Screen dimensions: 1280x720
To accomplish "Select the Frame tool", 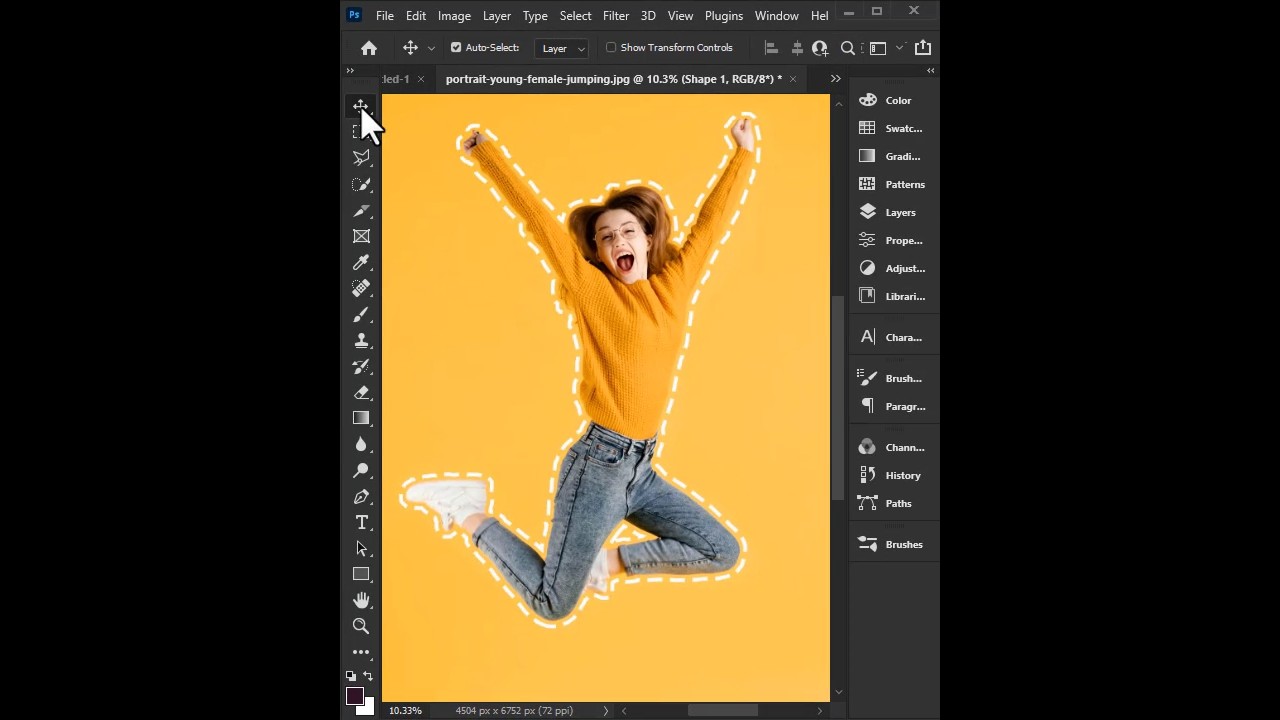I will coord(361,236).
